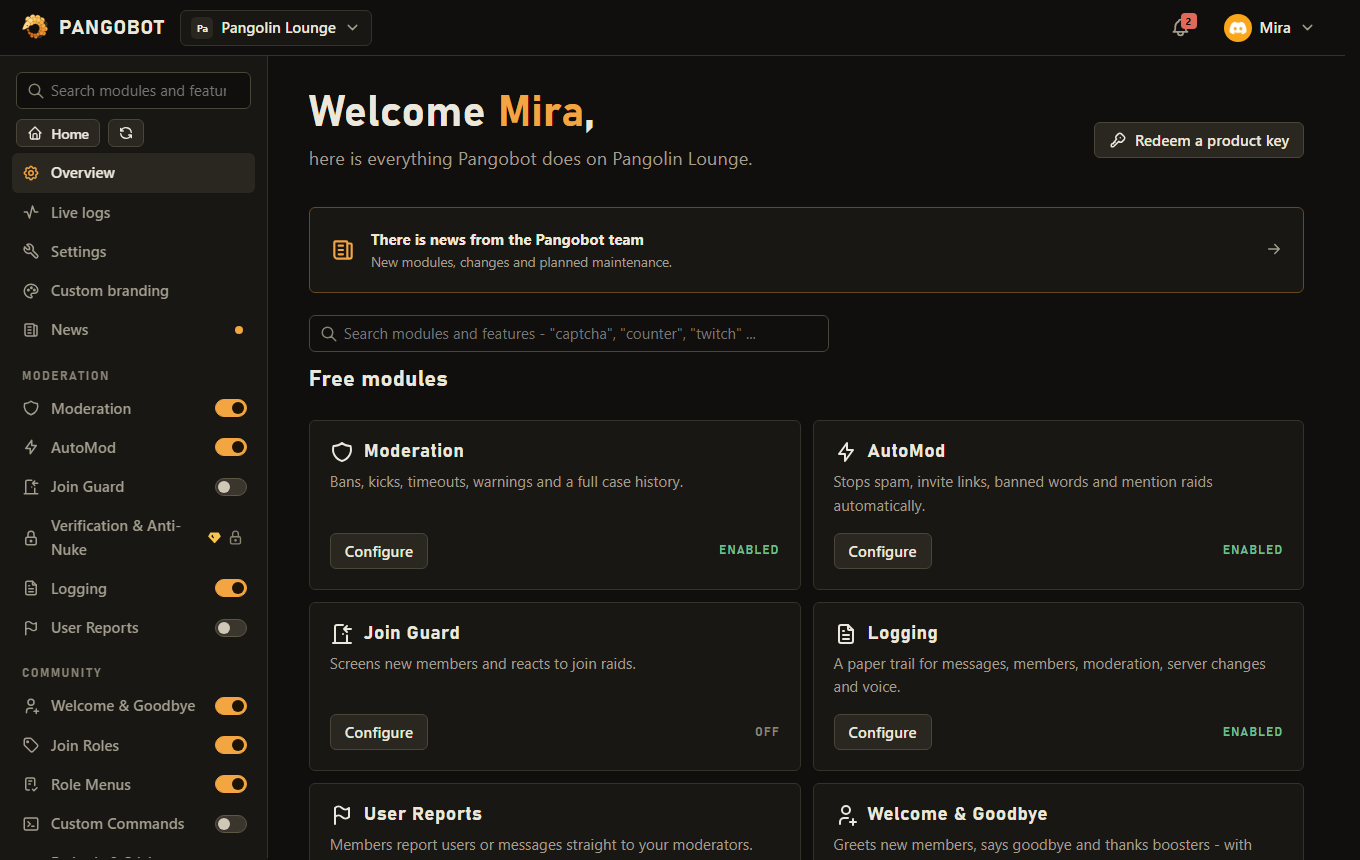Click the Settings wrench icon

coord(31,252)
